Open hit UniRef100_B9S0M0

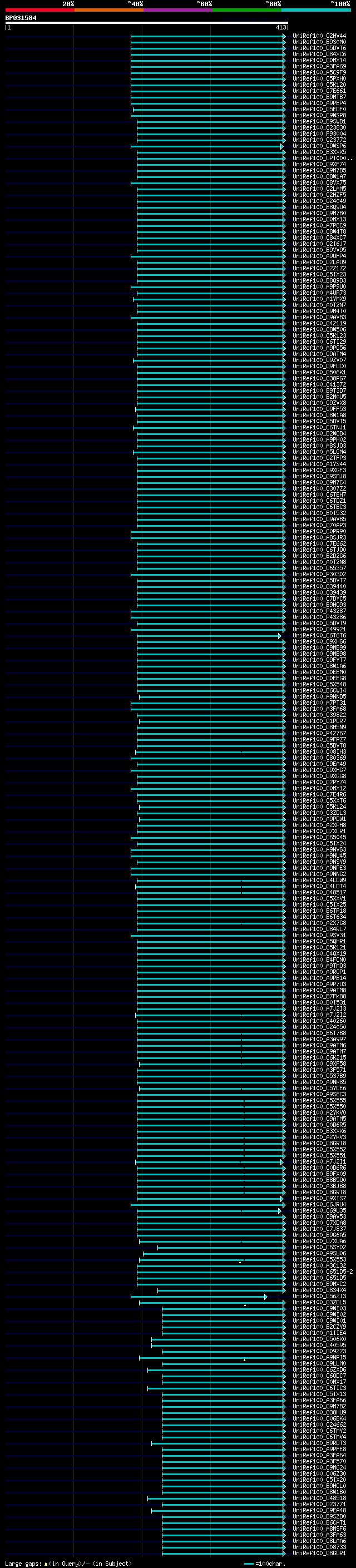coord(319,42)
